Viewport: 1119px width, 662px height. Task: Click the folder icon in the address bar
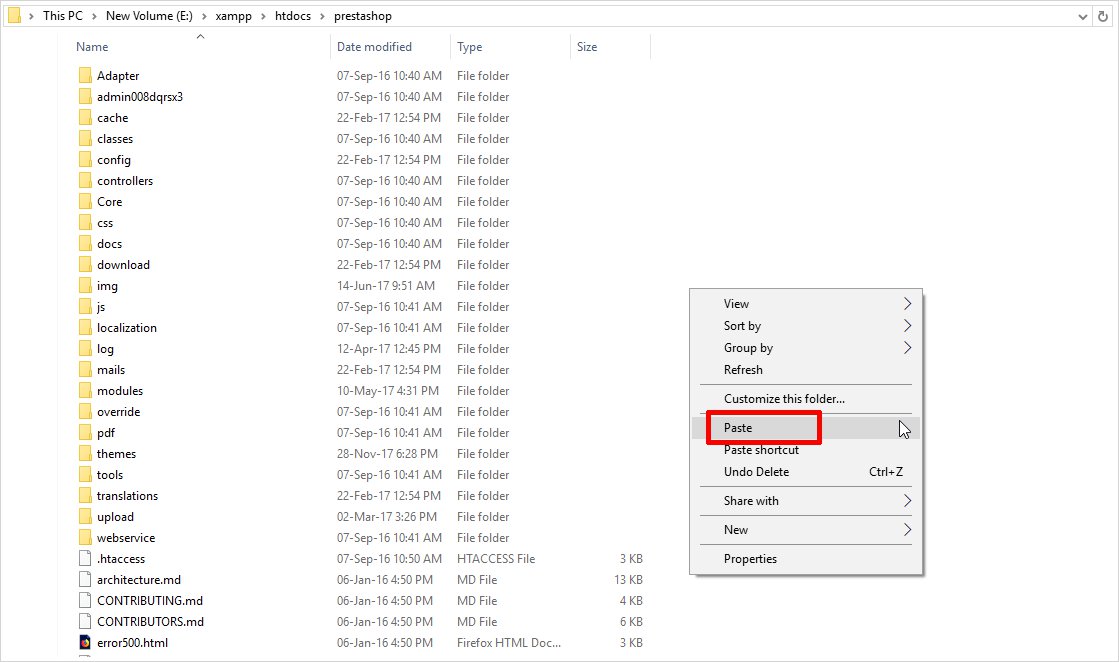(14, 16)
